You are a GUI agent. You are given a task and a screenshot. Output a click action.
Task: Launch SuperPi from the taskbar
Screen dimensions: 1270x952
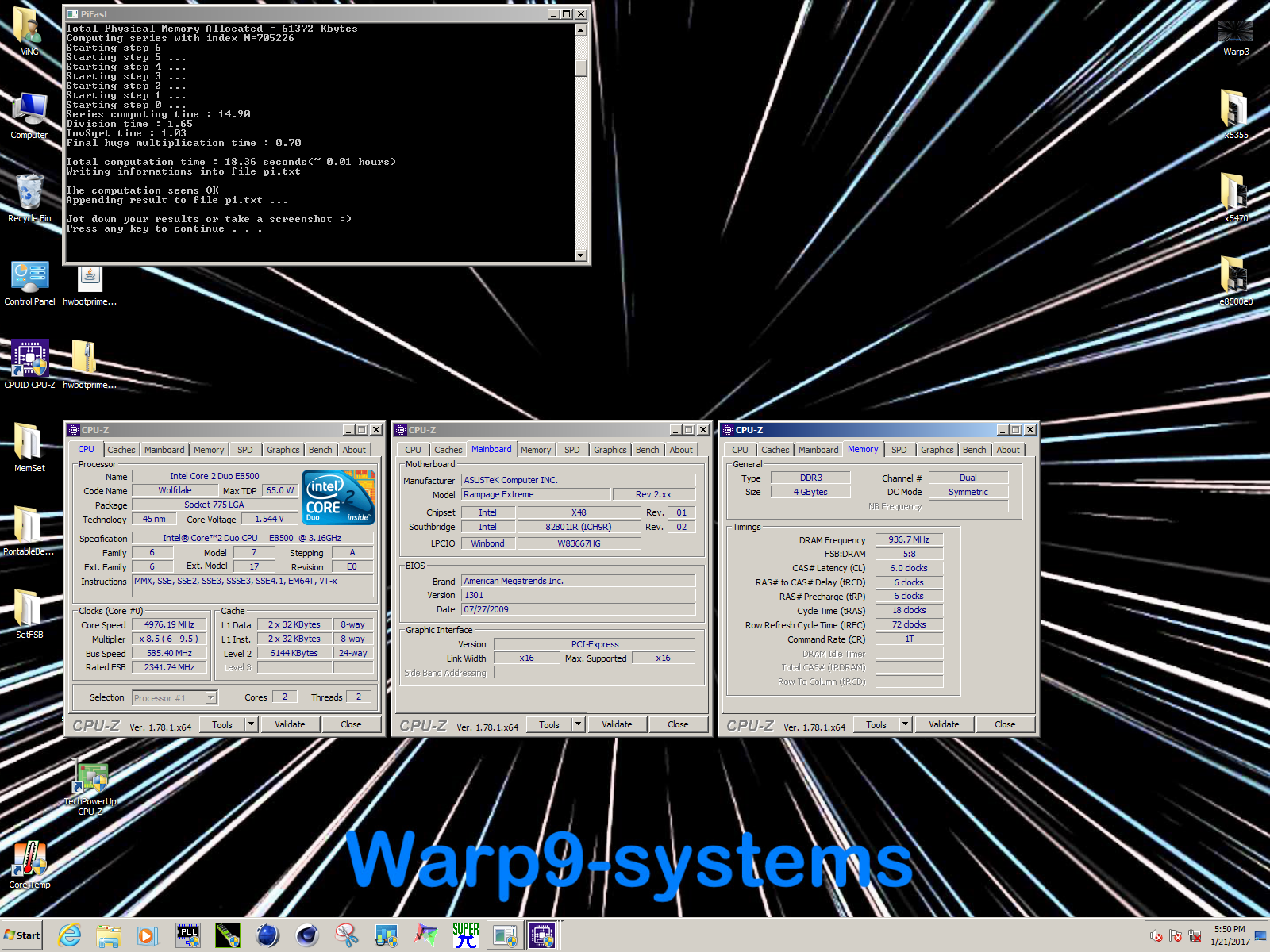click(x=466, y=936)
